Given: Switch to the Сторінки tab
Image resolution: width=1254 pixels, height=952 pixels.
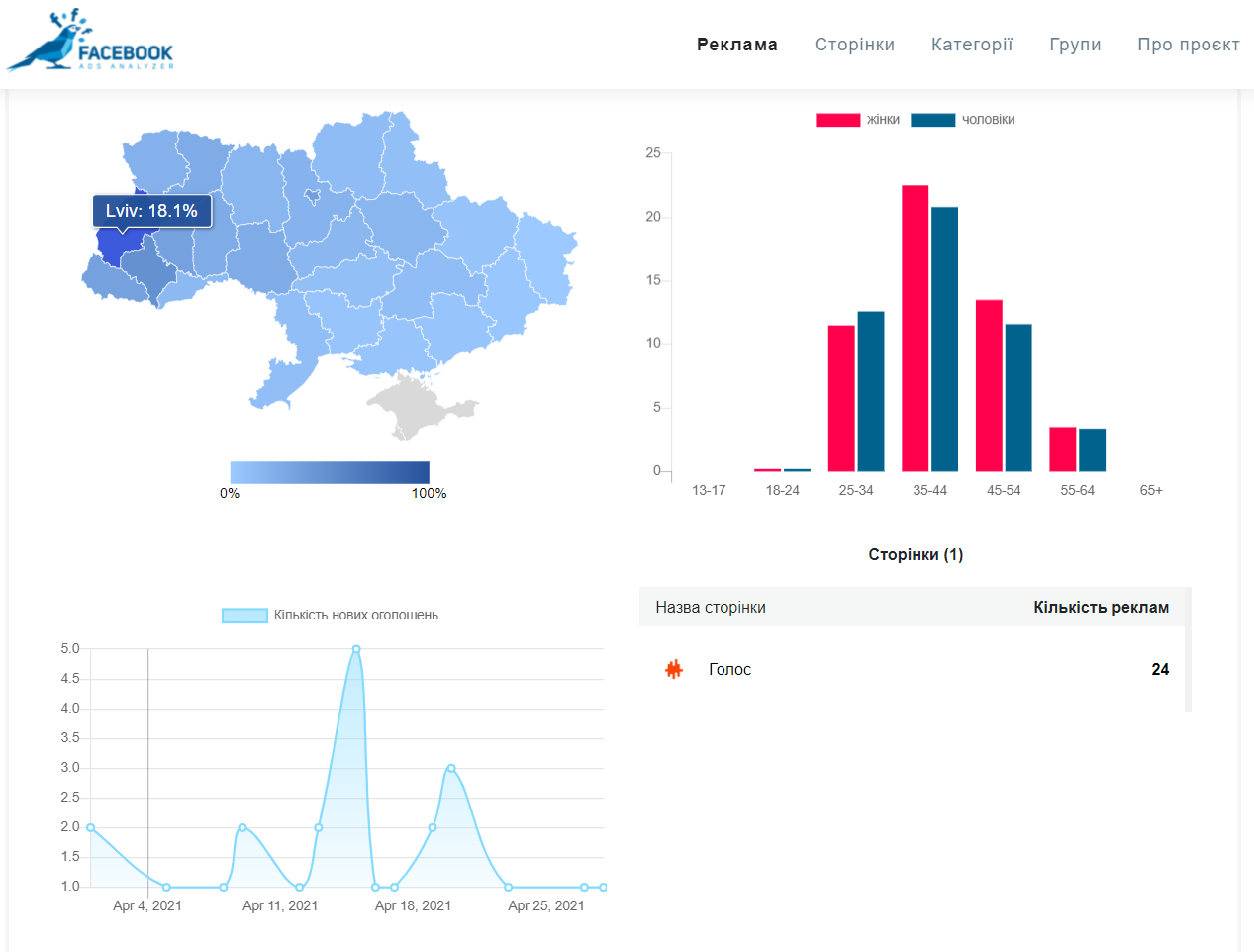Looking at the screenshot, I should click(x=854, y=45).
